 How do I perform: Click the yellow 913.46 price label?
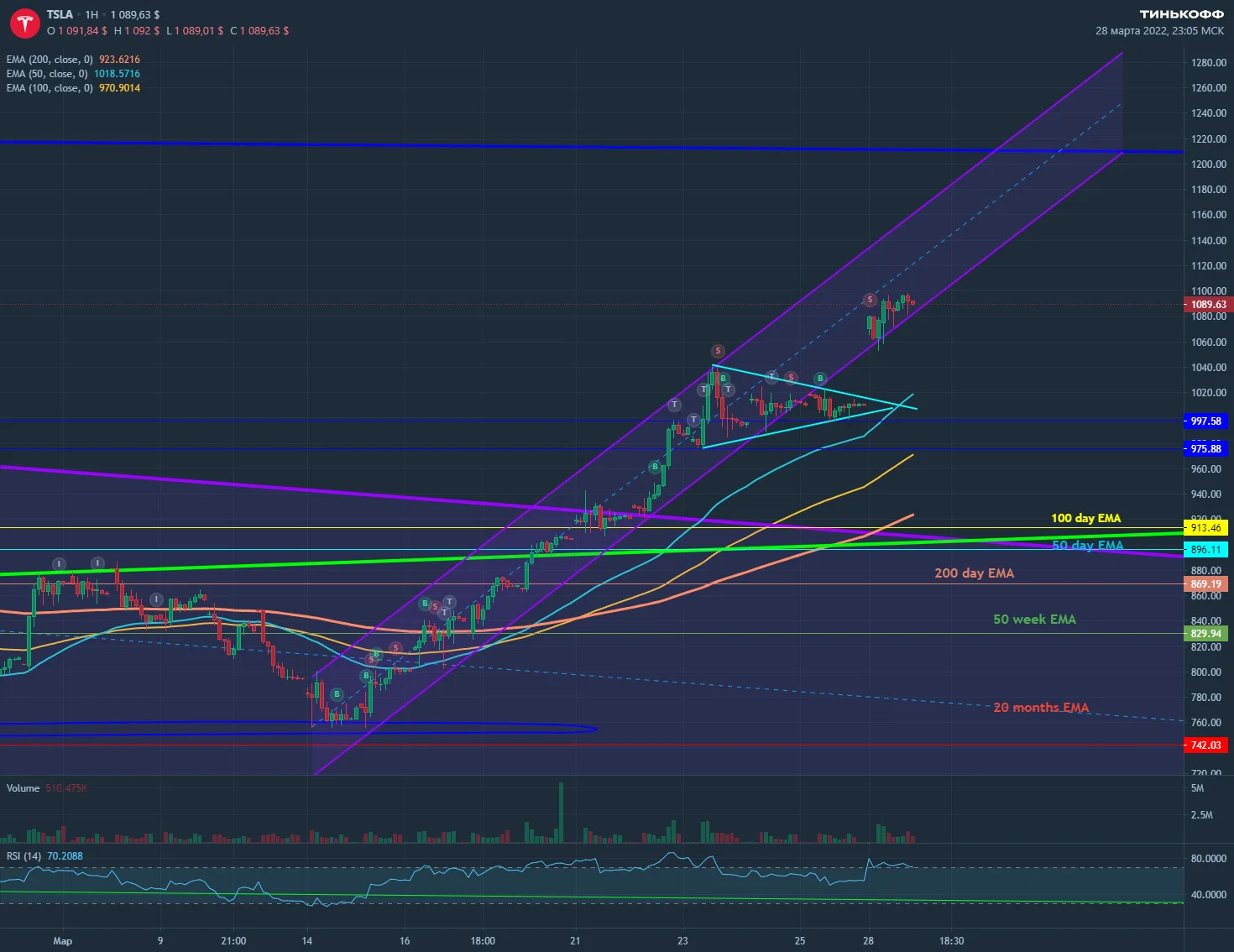[x=1206, y=528]
